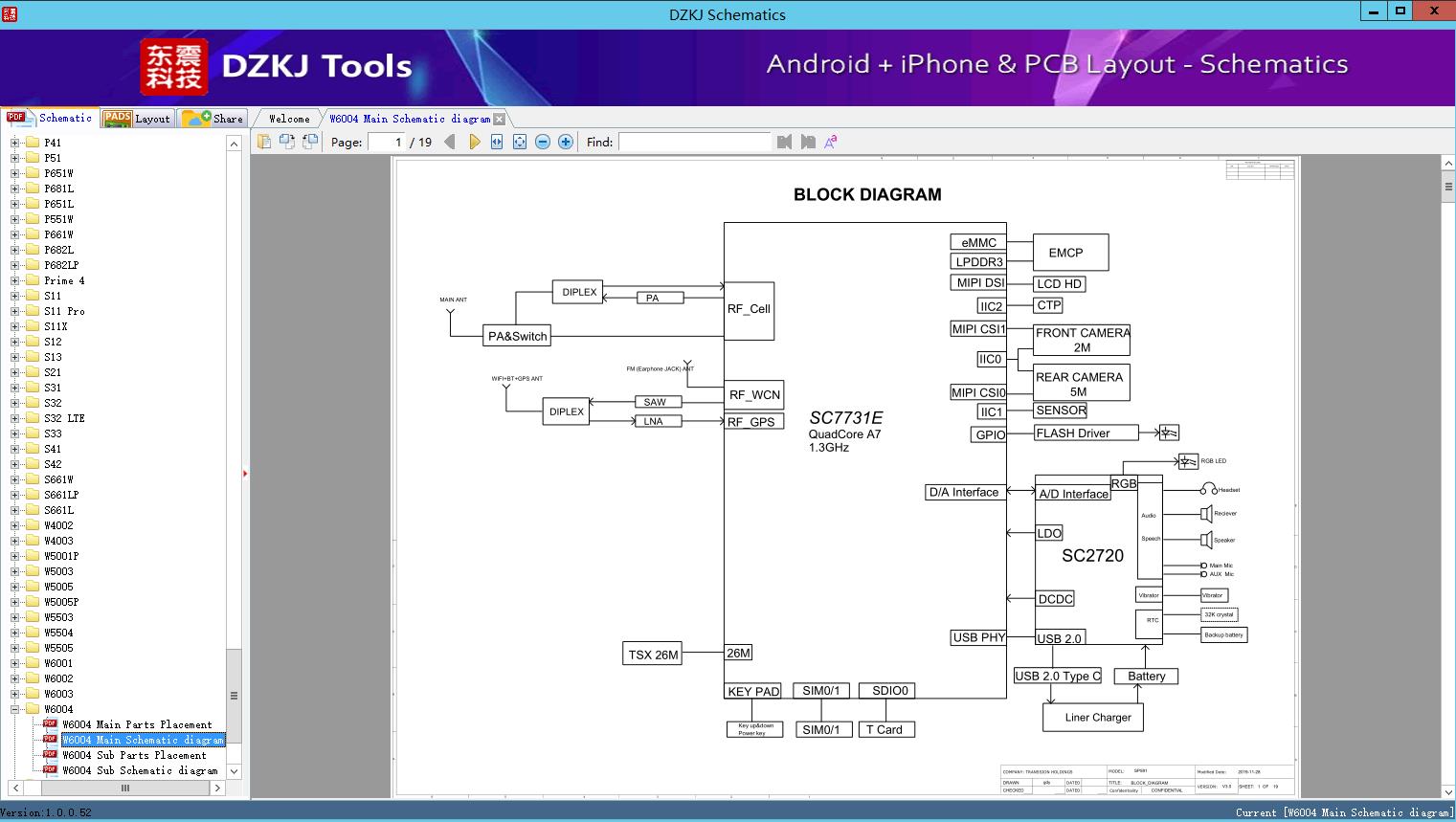Click the fit-width toolbar icon
The width and height of the screenshot is (1456, 822).
[x=497, y=141]
